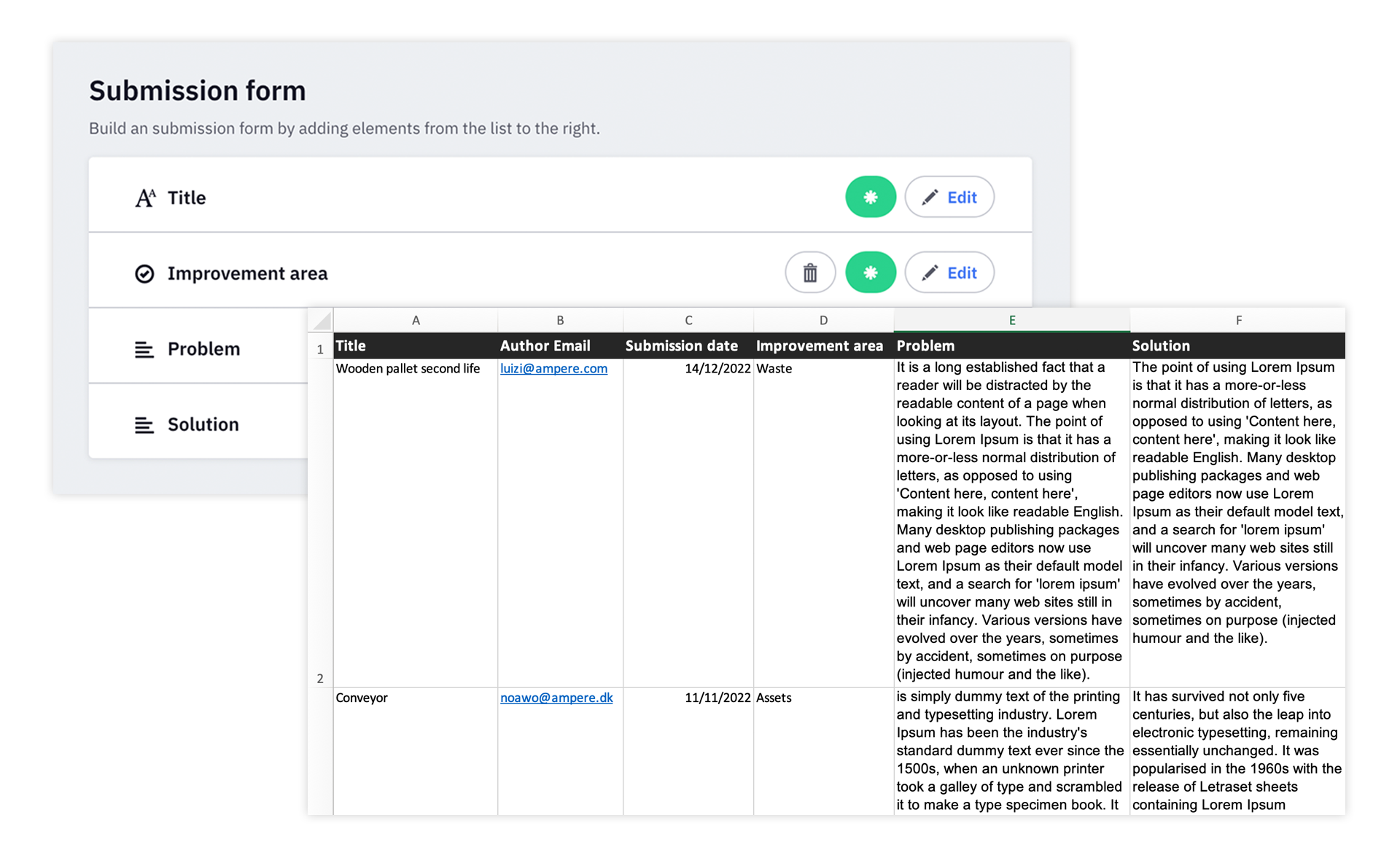Click the select-all corner of the spreadsheet
This screenshot has height=858, width=1400.
coord(321,320)
